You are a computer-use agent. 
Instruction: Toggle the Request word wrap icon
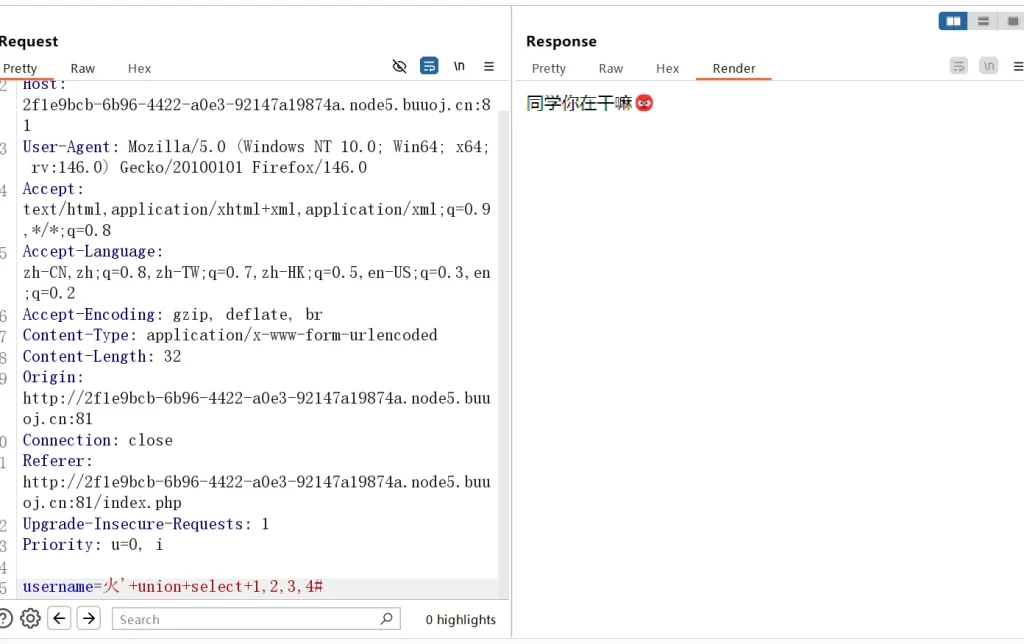429,67
